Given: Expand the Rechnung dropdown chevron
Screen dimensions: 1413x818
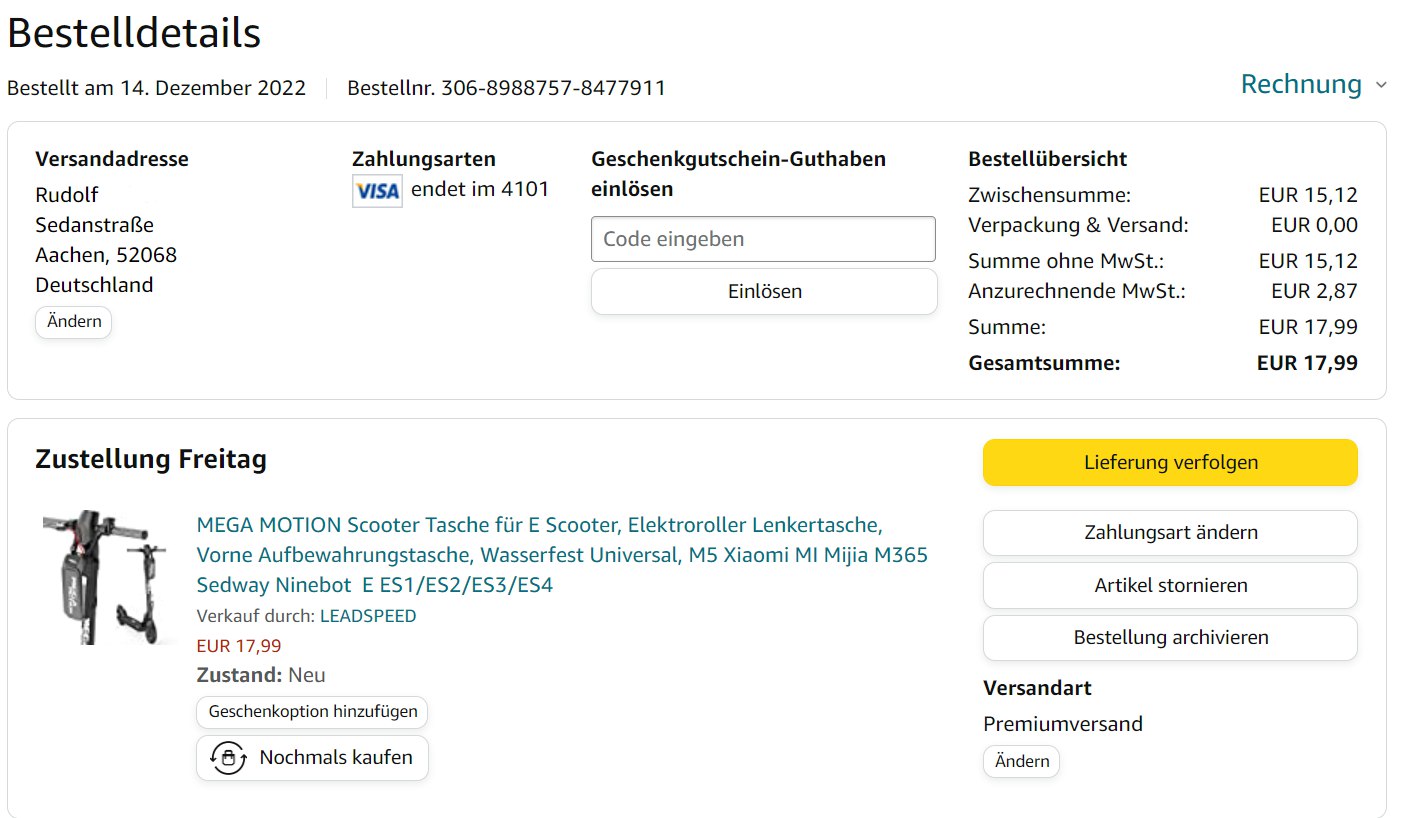Looking at the screenshot, I should click(1381, 85).
